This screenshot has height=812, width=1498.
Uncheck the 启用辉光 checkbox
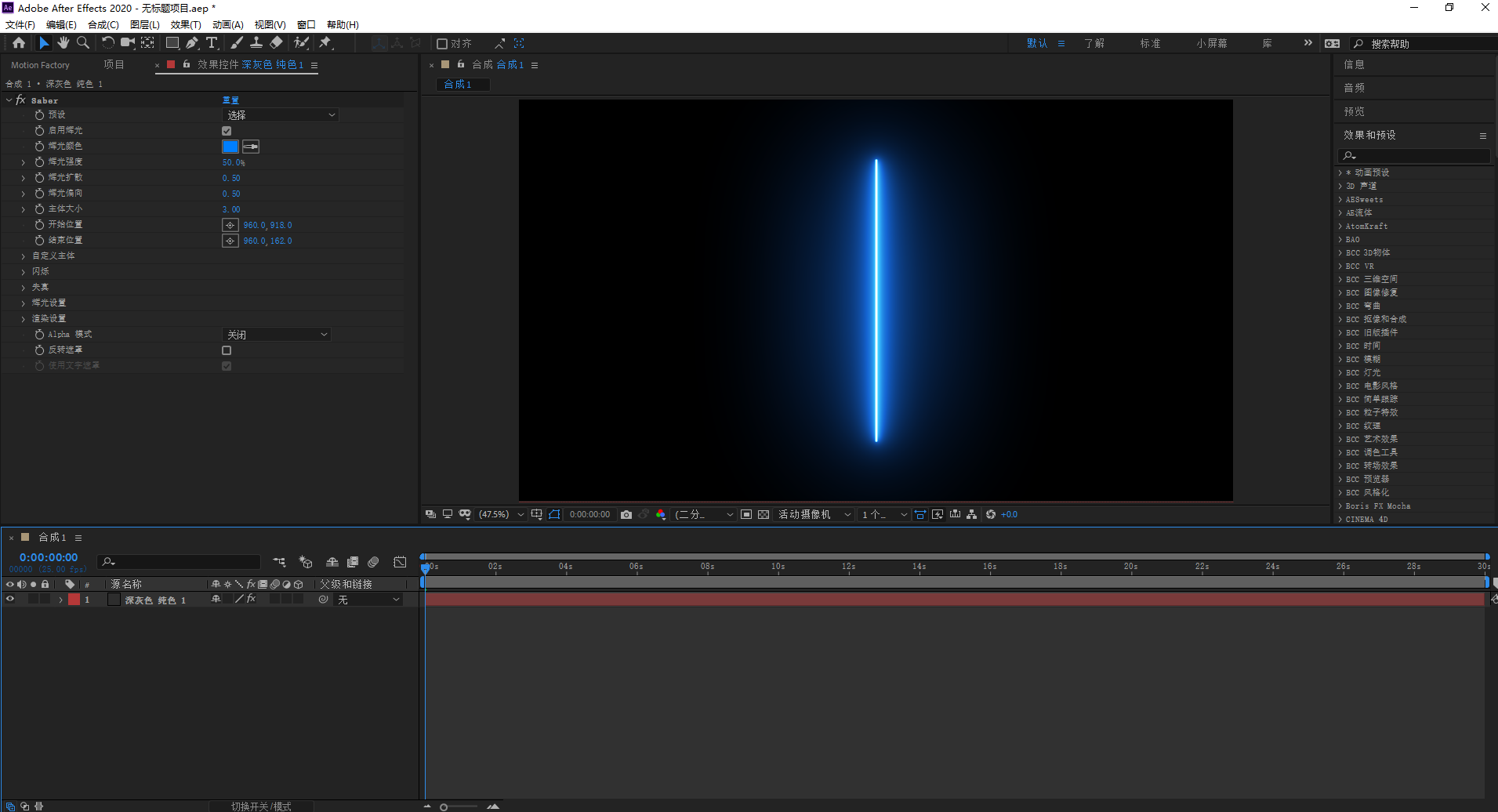click(x=227, y=131)
